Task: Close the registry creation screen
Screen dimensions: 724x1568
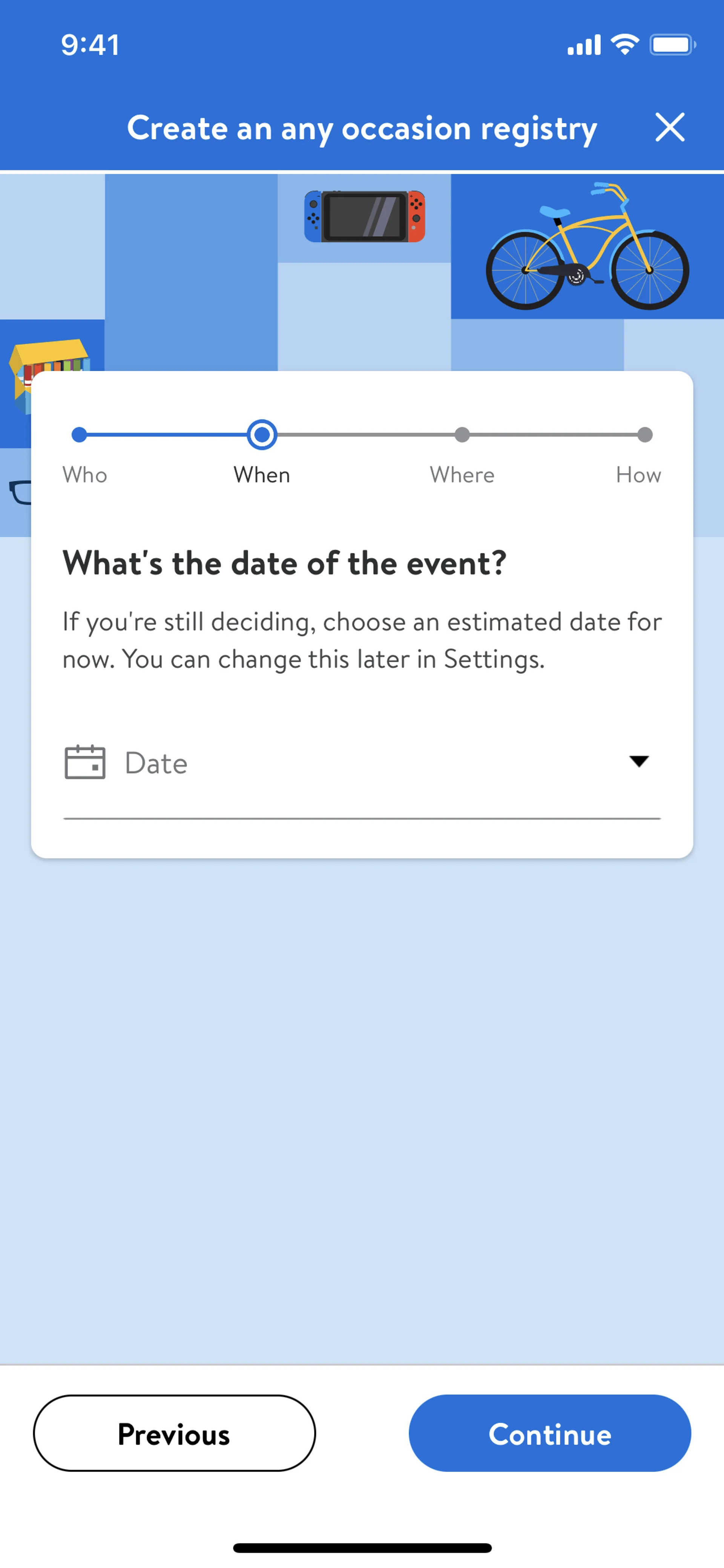Action: 669,127
